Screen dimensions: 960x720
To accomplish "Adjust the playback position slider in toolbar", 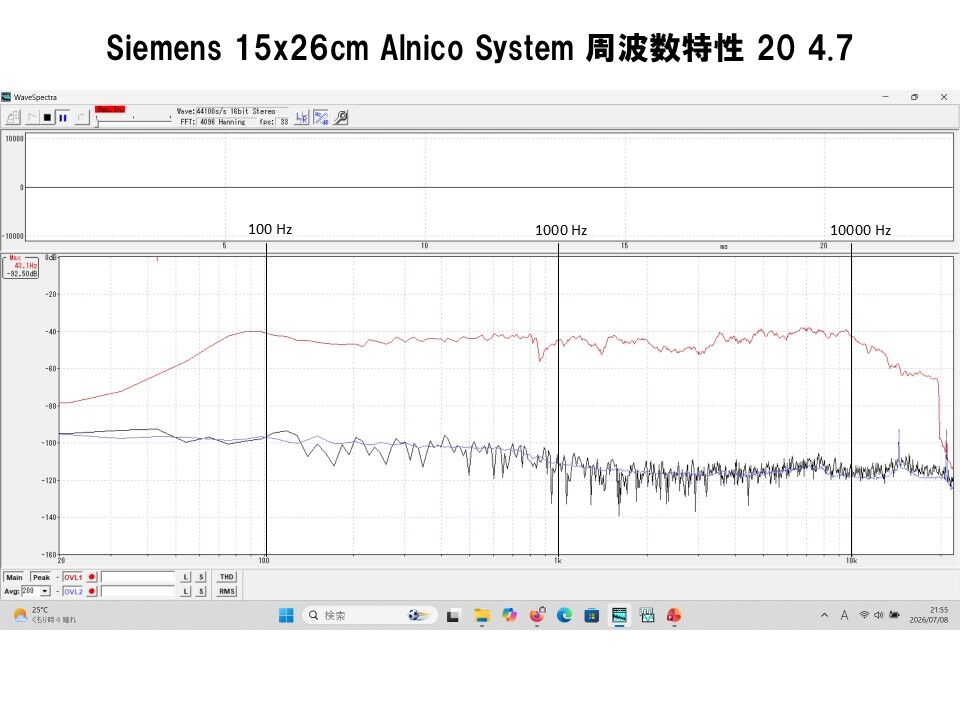I will [133, 120].
